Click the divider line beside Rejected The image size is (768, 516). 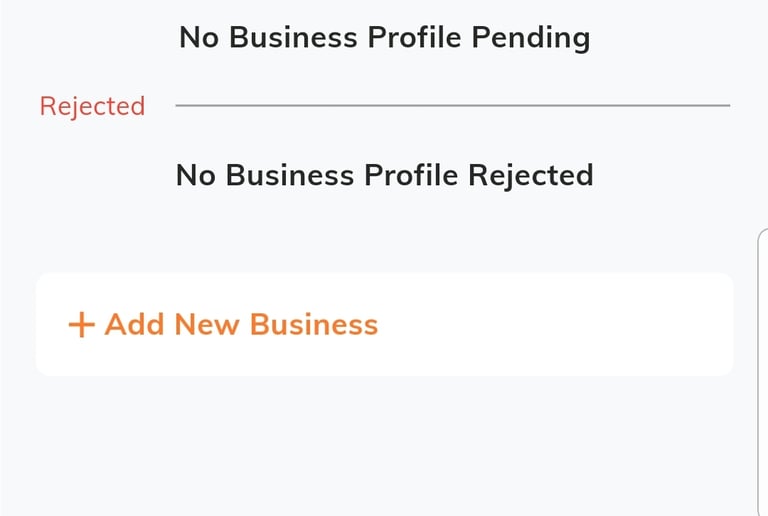(452, 105)
